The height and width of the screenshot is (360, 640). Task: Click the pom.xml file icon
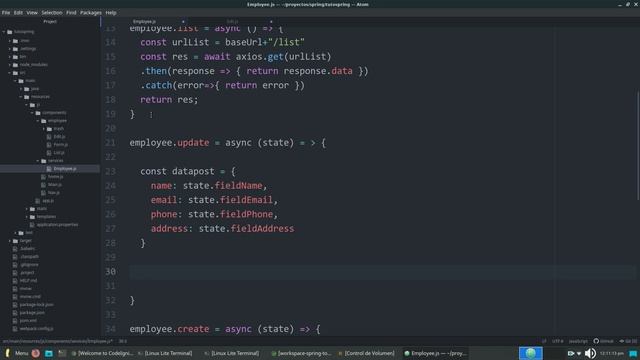15,320
